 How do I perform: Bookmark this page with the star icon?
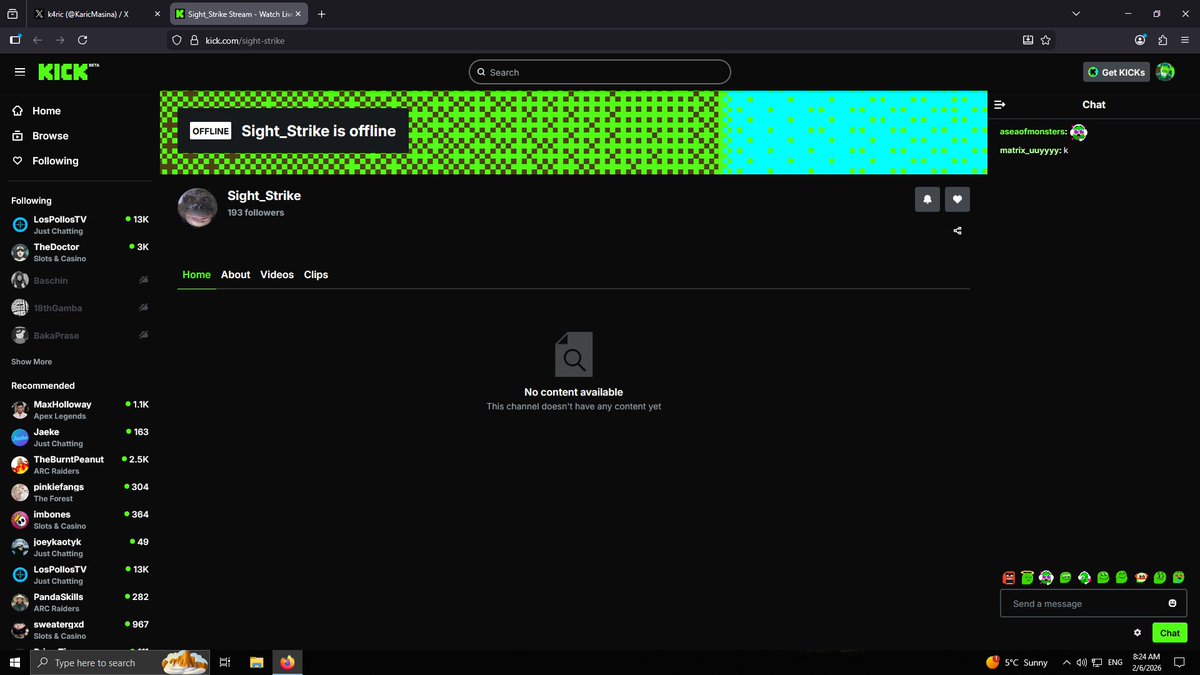1046,40
